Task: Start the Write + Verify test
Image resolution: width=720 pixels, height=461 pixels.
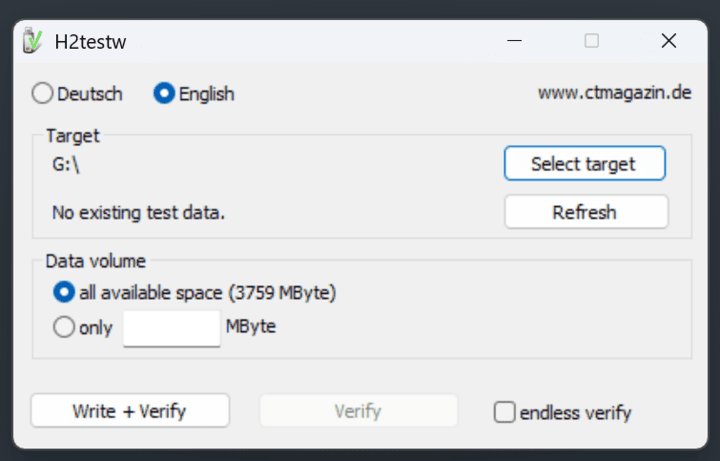Action: pos(130,410)
